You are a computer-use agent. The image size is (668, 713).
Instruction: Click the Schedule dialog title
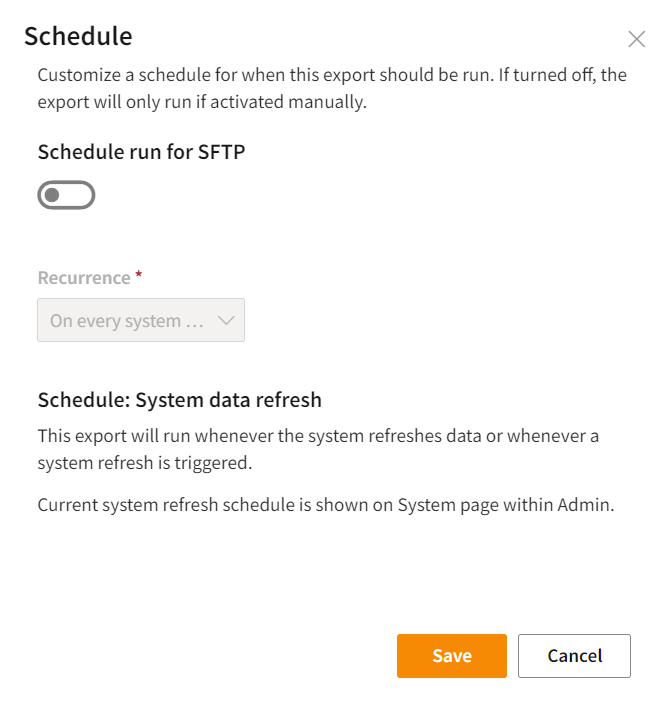point(78,37)
